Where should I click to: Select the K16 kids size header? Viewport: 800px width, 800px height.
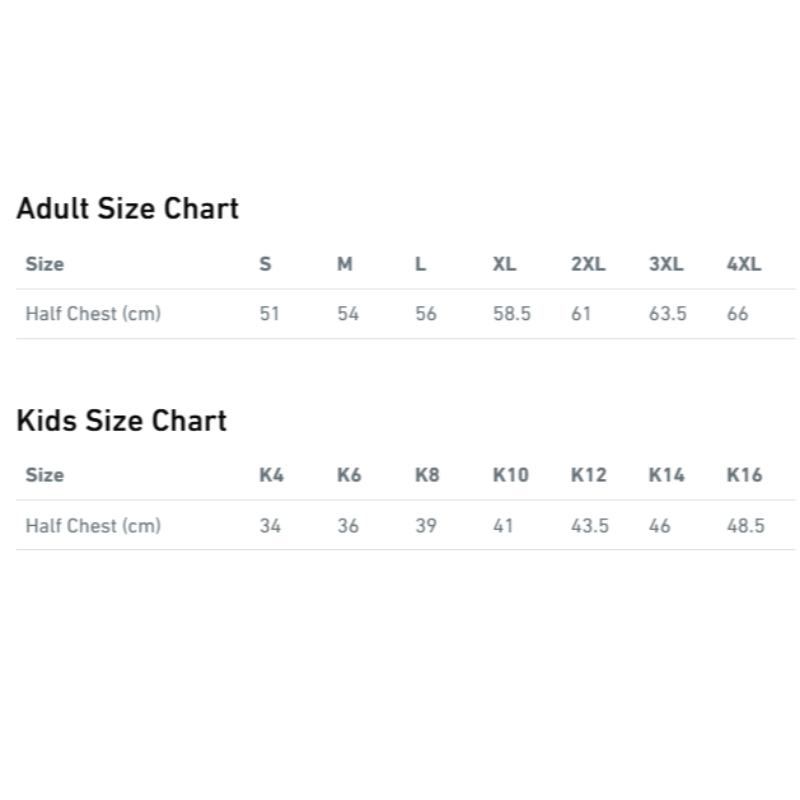[744, 476]
